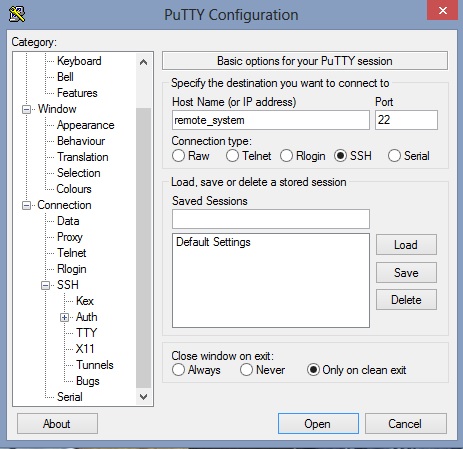This screenshot has height=449, width=463.
Task: Click the PuTTY icon in title bar
Action: coord(17,14)
